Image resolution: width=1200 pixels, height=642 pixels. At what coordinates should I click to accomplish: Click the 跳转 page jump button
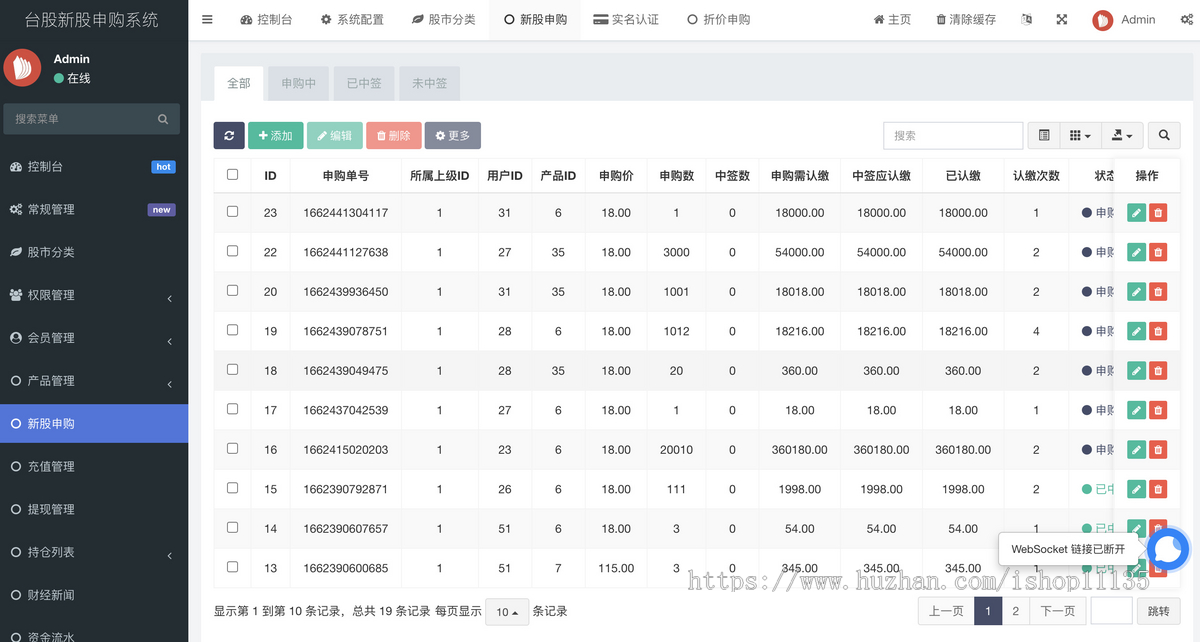tap(1158, 611)
